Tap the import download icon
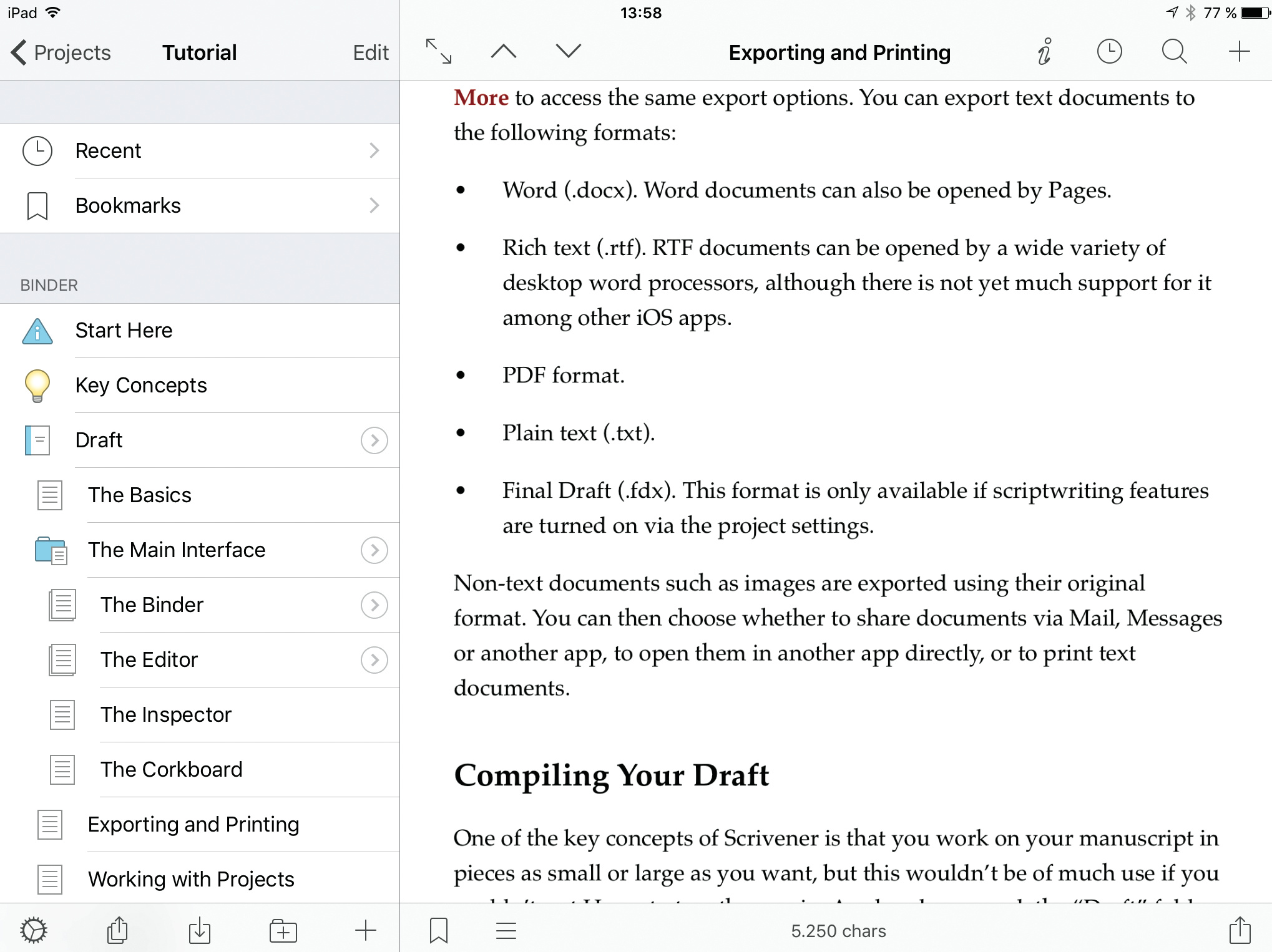 pos(200,930)
